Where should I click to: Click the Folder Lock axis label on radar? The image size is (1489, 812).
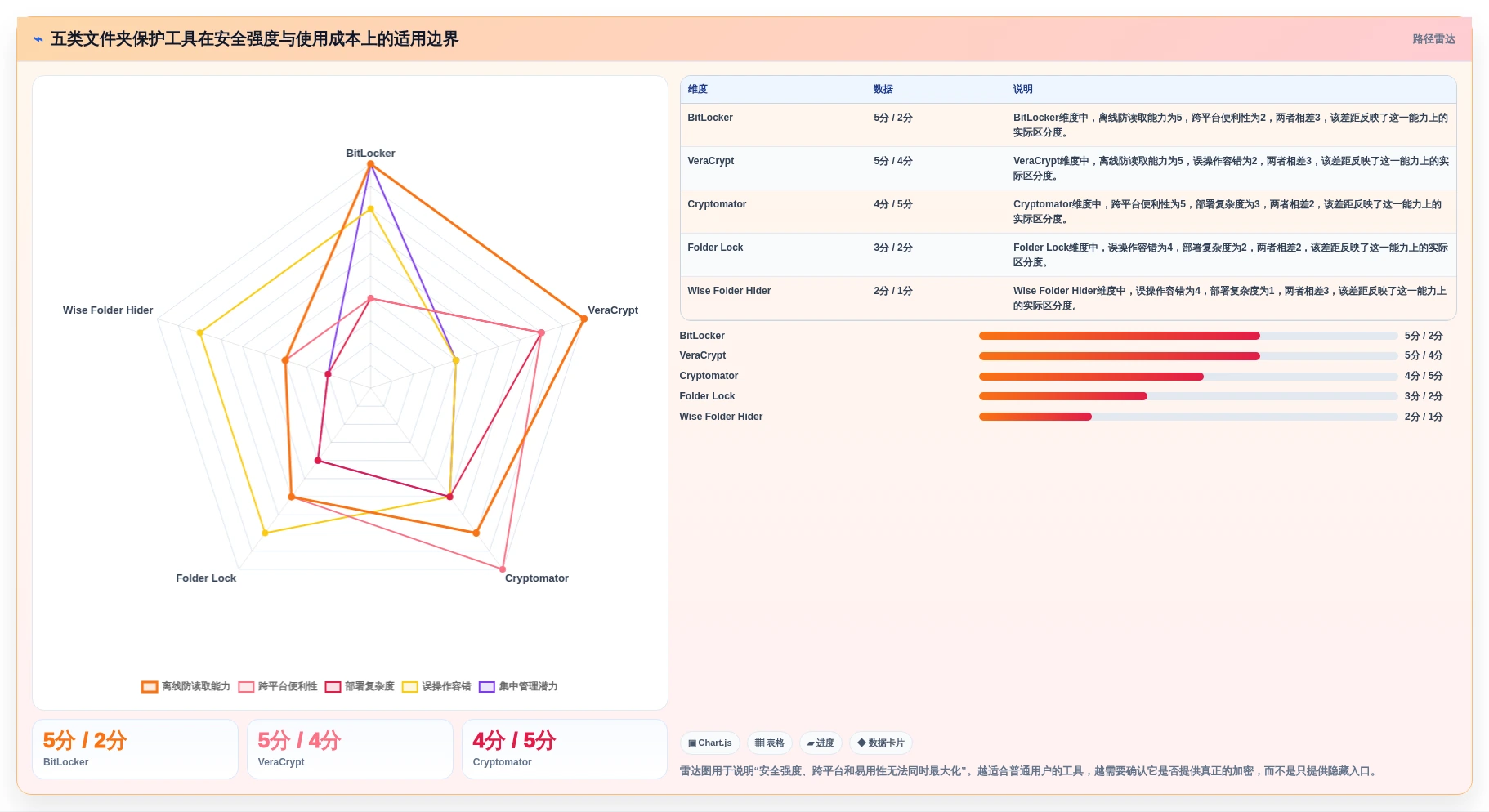[206, 578]
